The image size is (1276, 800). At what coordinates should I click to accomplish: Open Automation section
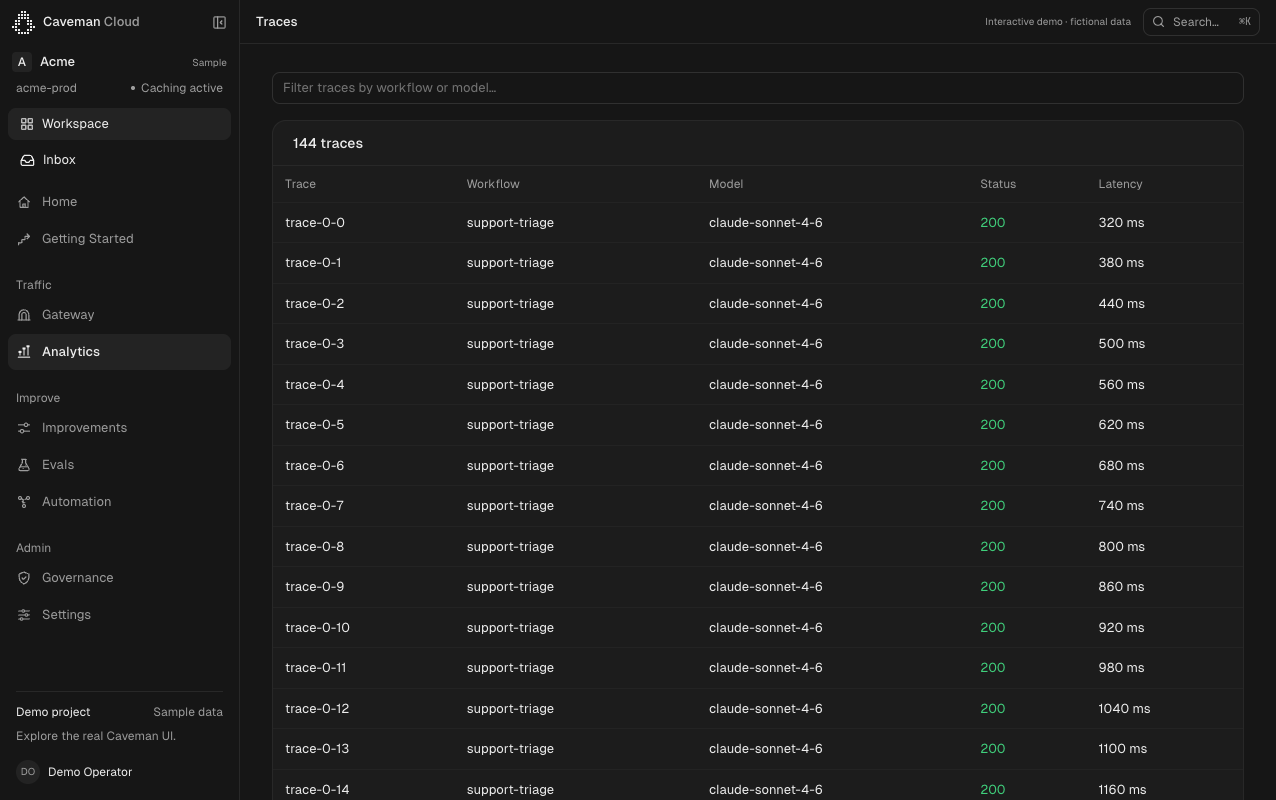(x=119, y=502)
